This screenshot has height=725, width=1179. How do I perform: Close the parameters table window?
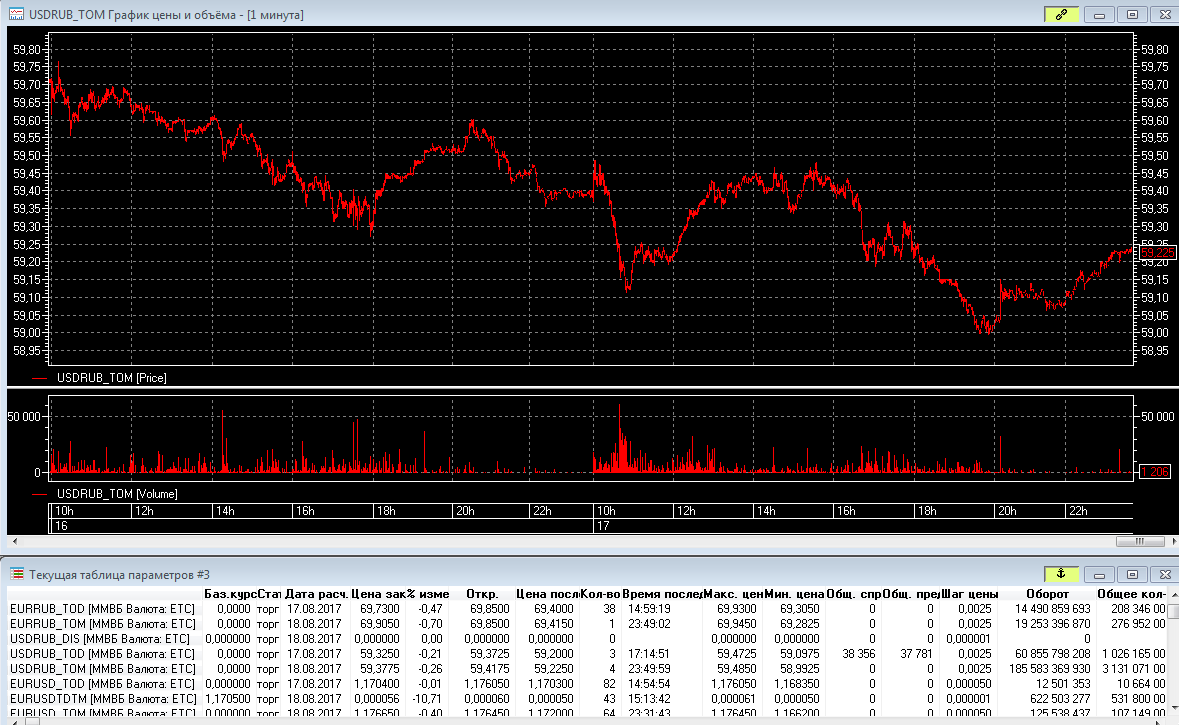pos(1161,574)
